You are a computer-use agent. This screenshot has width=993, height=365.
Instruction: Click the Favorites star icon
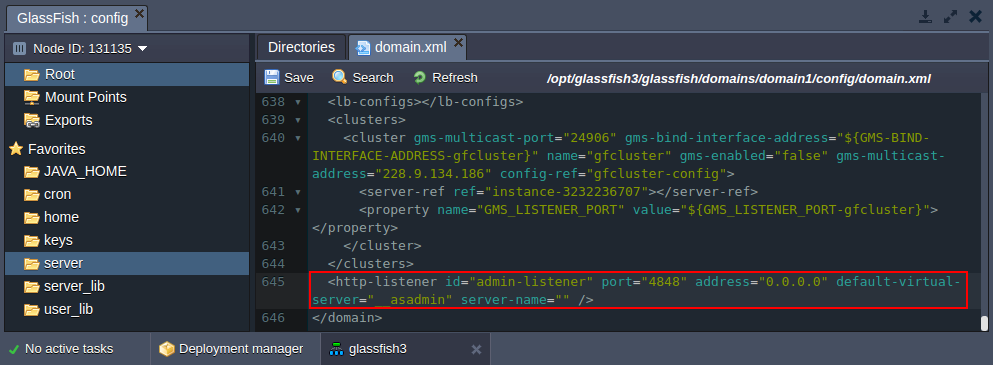point(16,149)
